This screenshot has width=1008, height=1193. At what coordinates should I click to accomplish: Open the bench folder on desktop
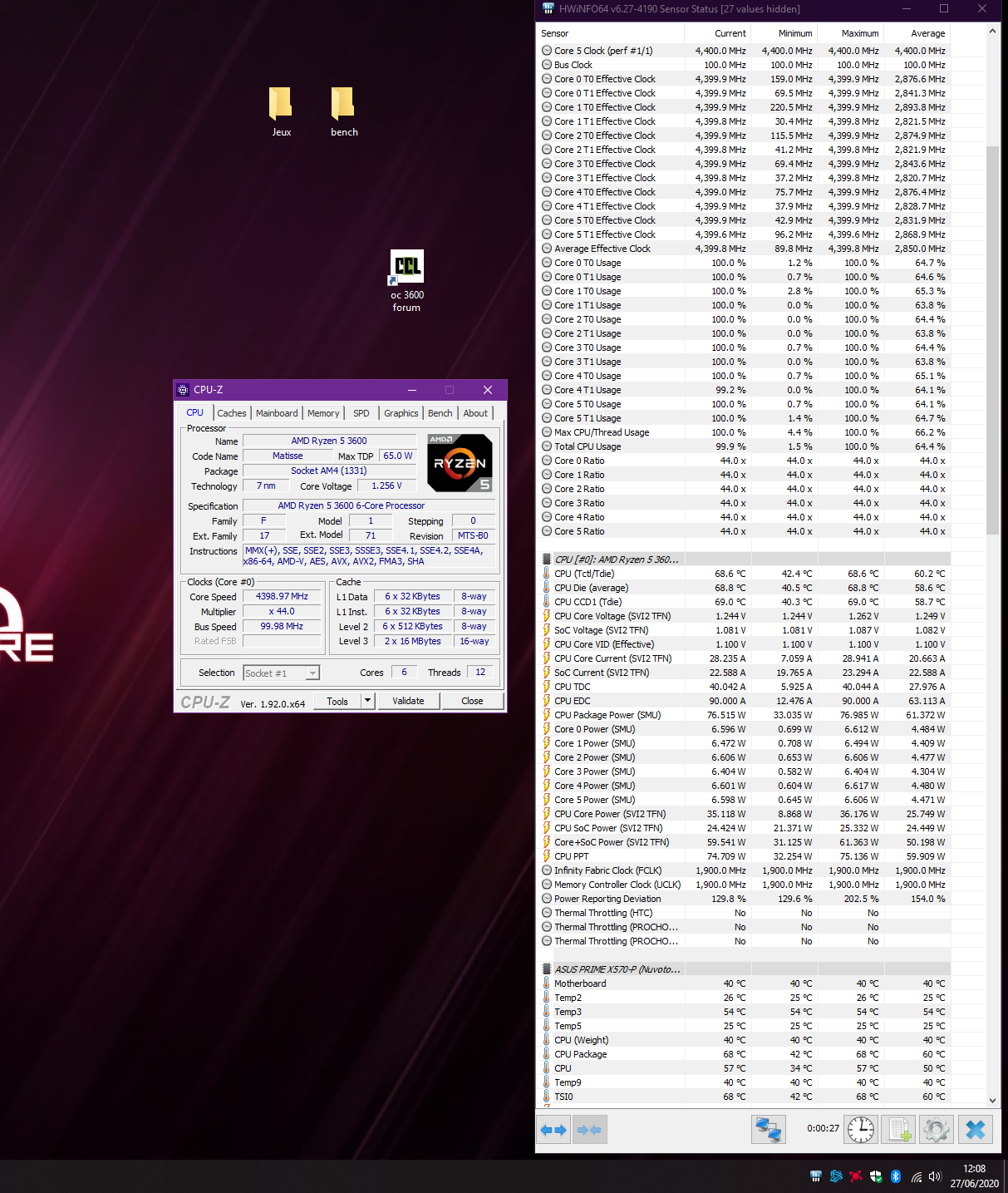point(343,111)
